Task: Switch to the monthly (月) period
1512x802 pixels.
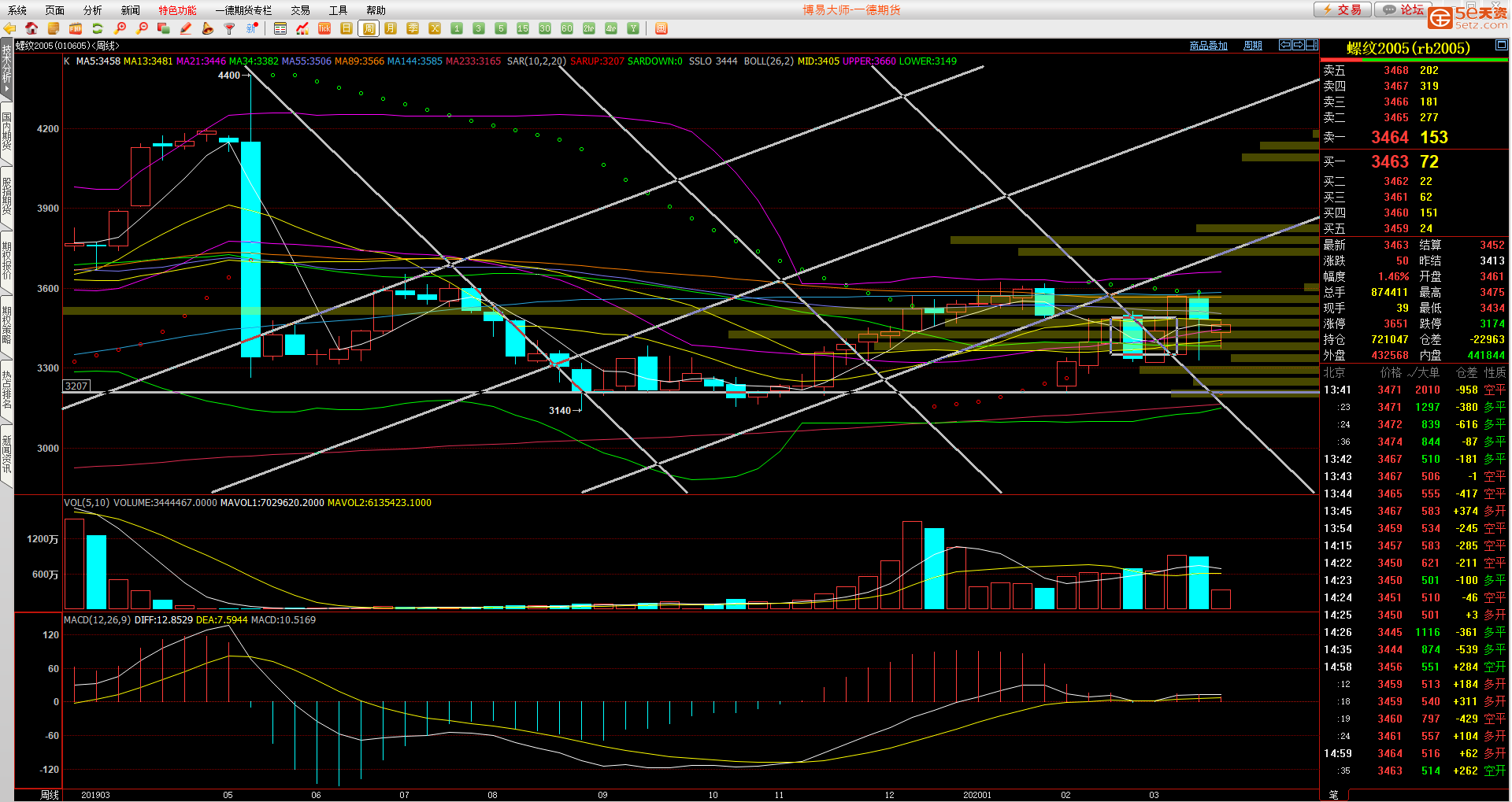Action: pos(391,28)
